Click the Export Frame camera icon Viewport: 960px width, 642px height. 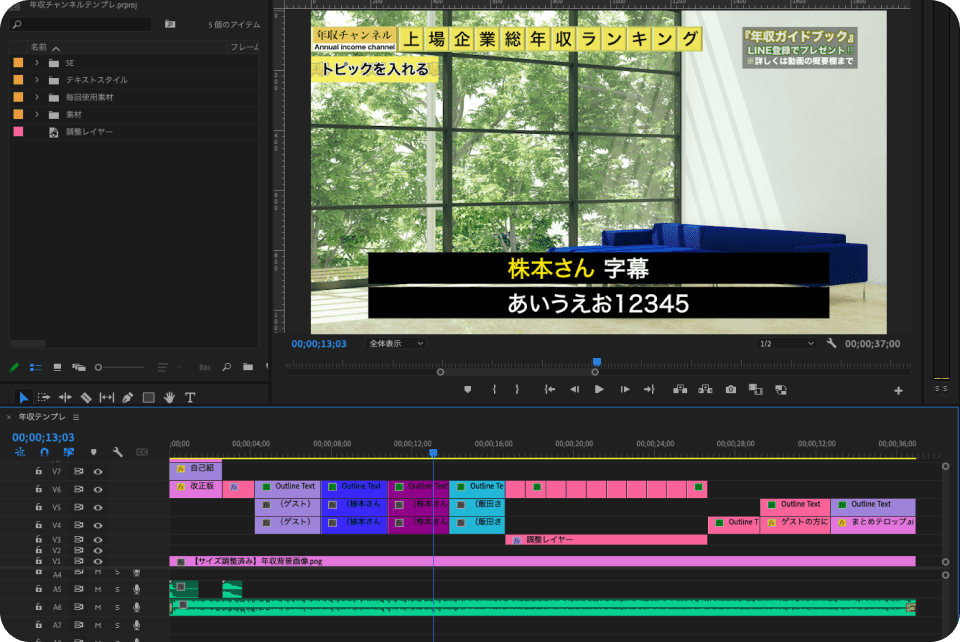[731, 389]
